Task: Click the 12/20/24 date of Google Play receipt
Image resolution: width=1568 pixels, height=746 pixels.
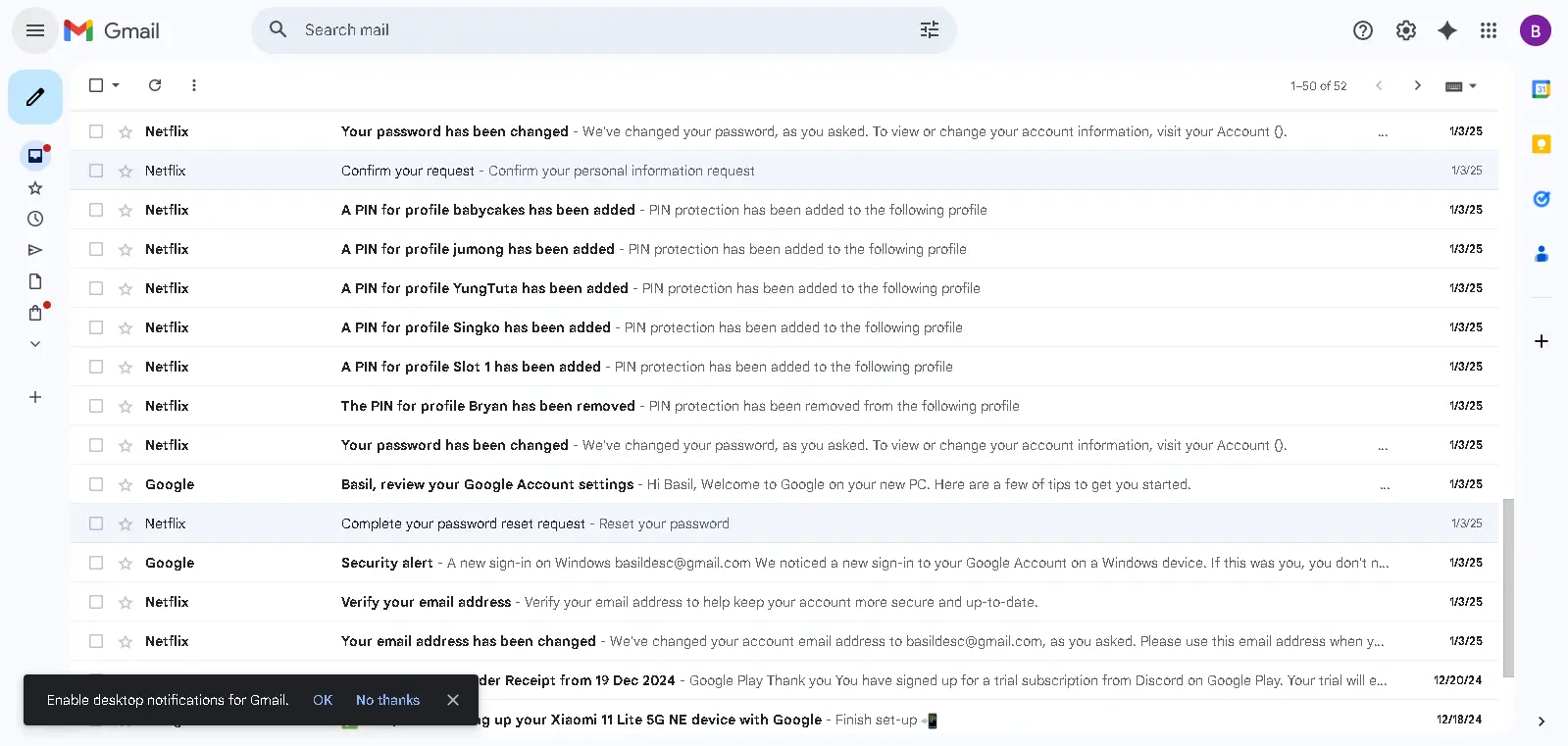Action: pyautogui.click(x=1457, y=680)
